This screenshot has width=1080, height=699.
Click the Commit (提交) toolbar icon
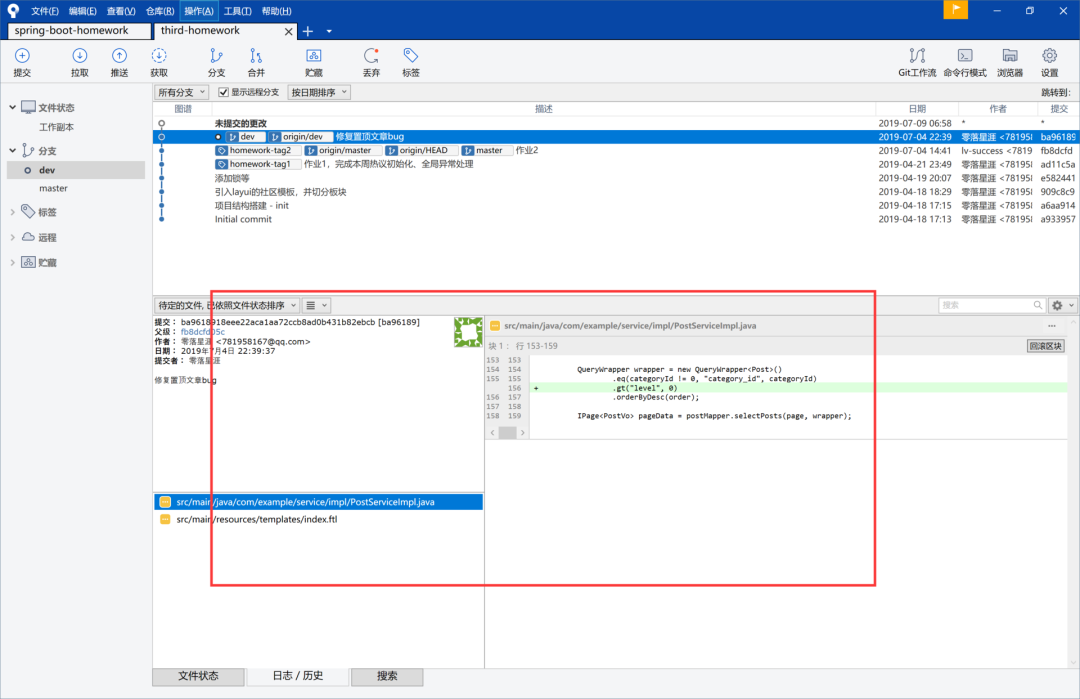click(22, 62)
